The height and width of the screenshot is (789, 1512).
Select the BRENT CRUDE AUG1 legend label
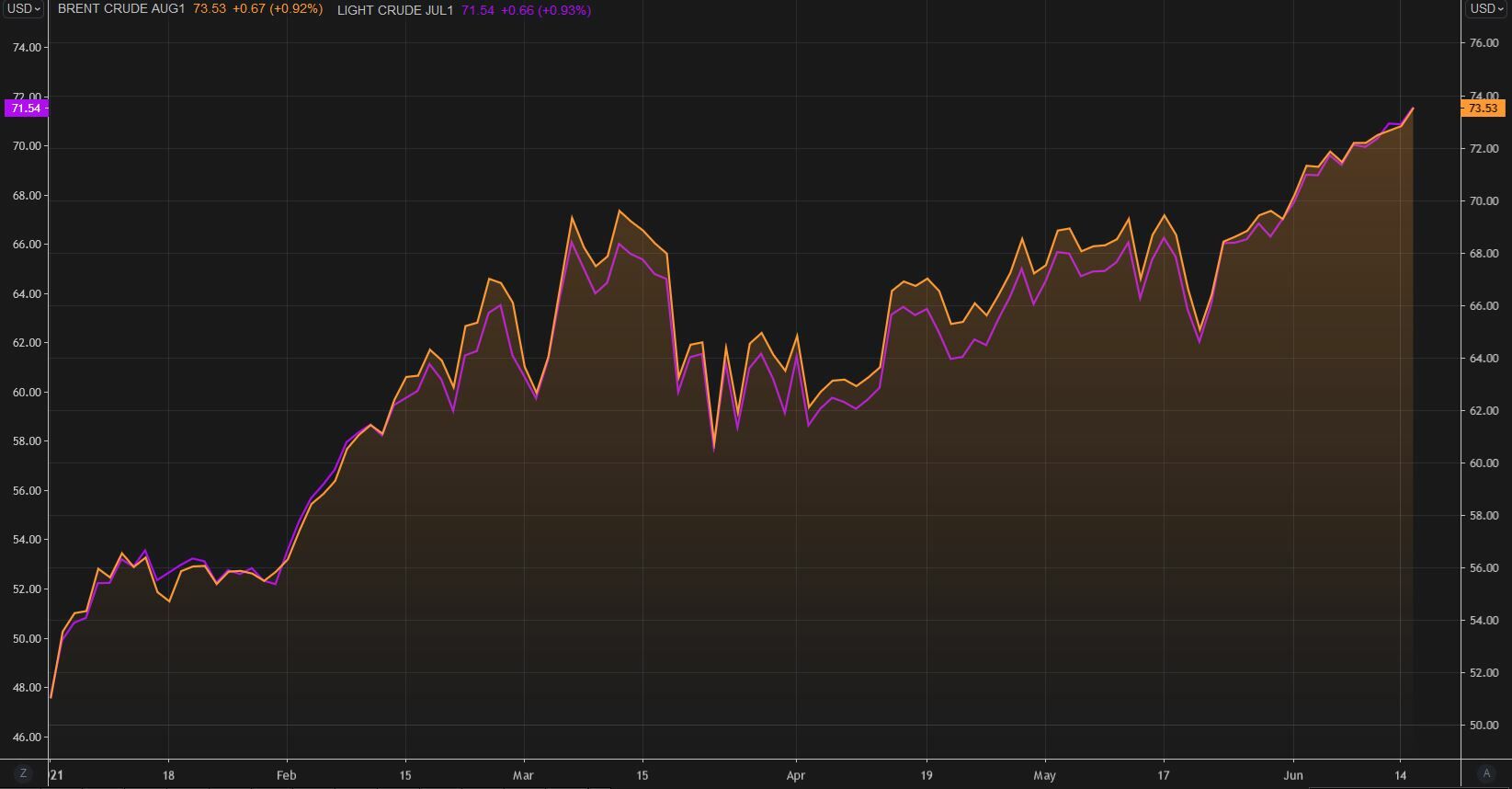[x=121, y=9]
